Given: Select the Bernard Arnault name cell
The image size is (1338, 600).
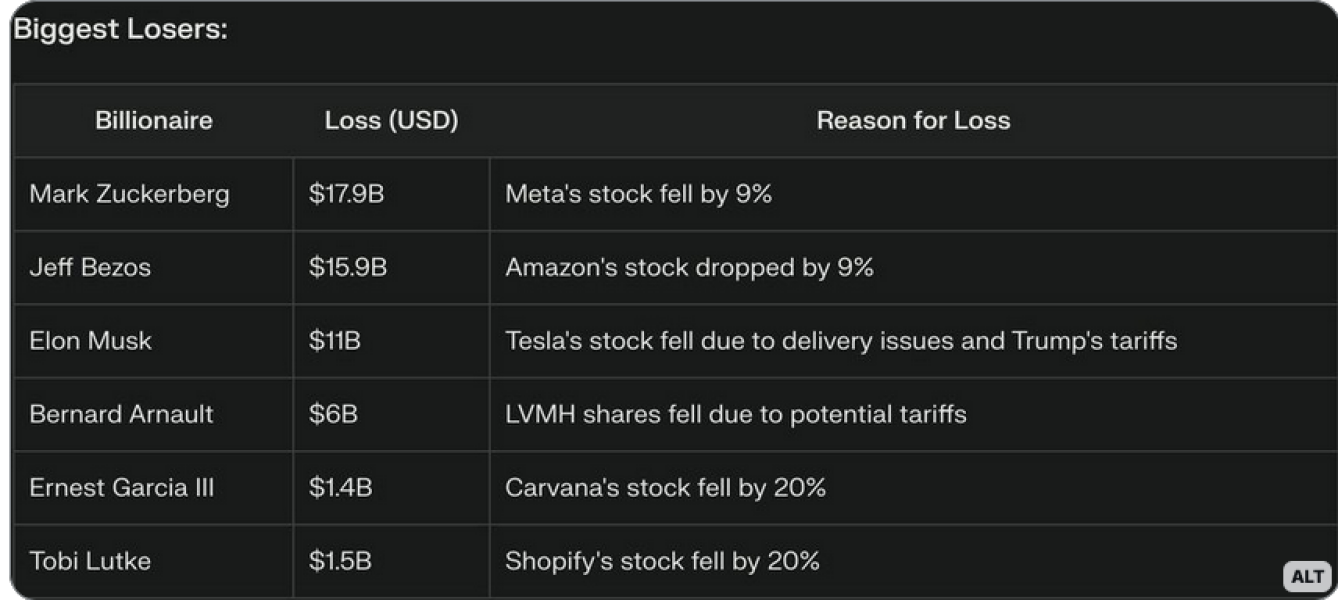Looking at the screenshot, I should [x=121, y=414].
